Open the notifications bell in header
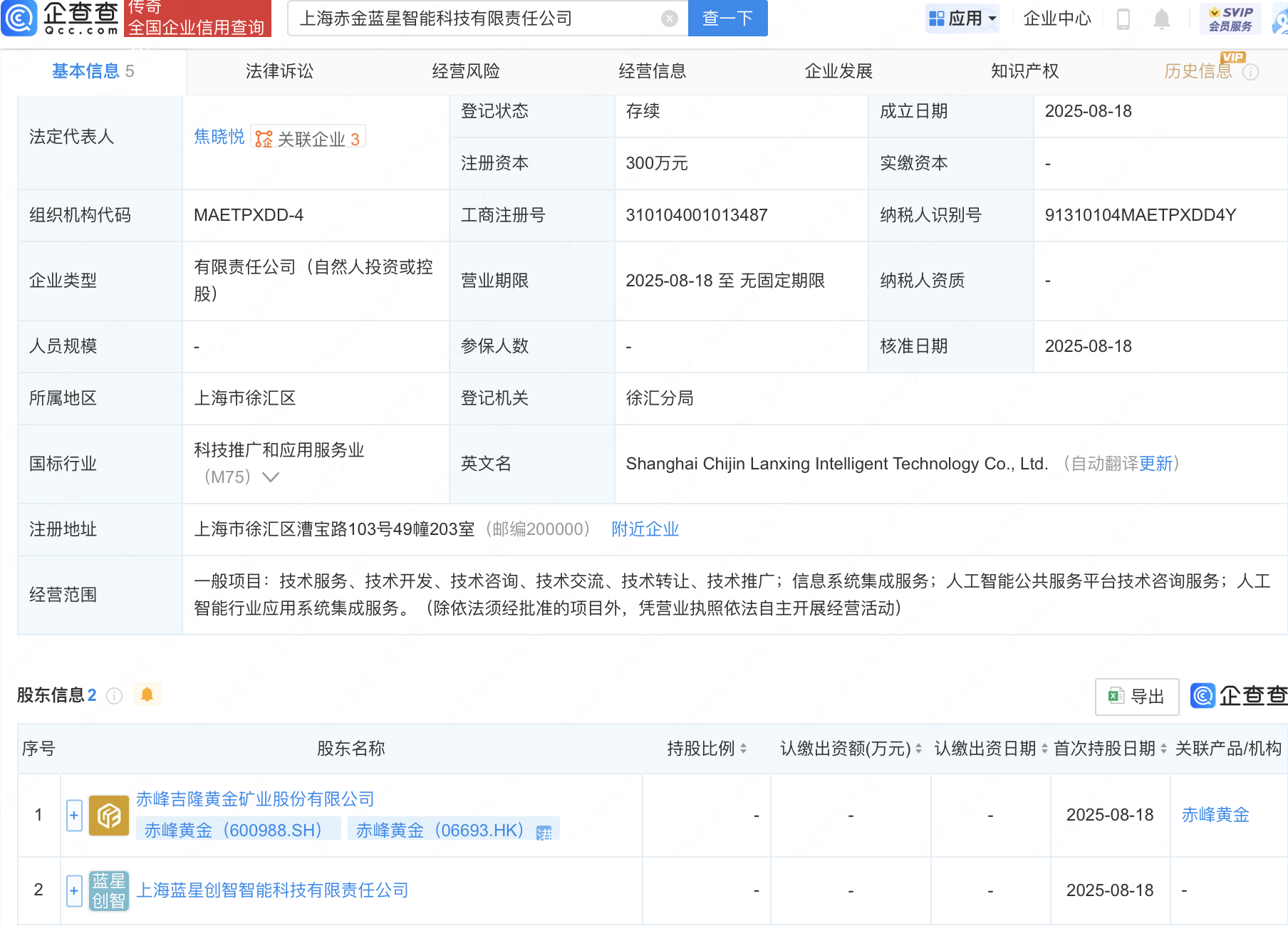Image resolution: width=1288 pixels, height=926 pixels. pyautogui.click(x=1162, y=19)
